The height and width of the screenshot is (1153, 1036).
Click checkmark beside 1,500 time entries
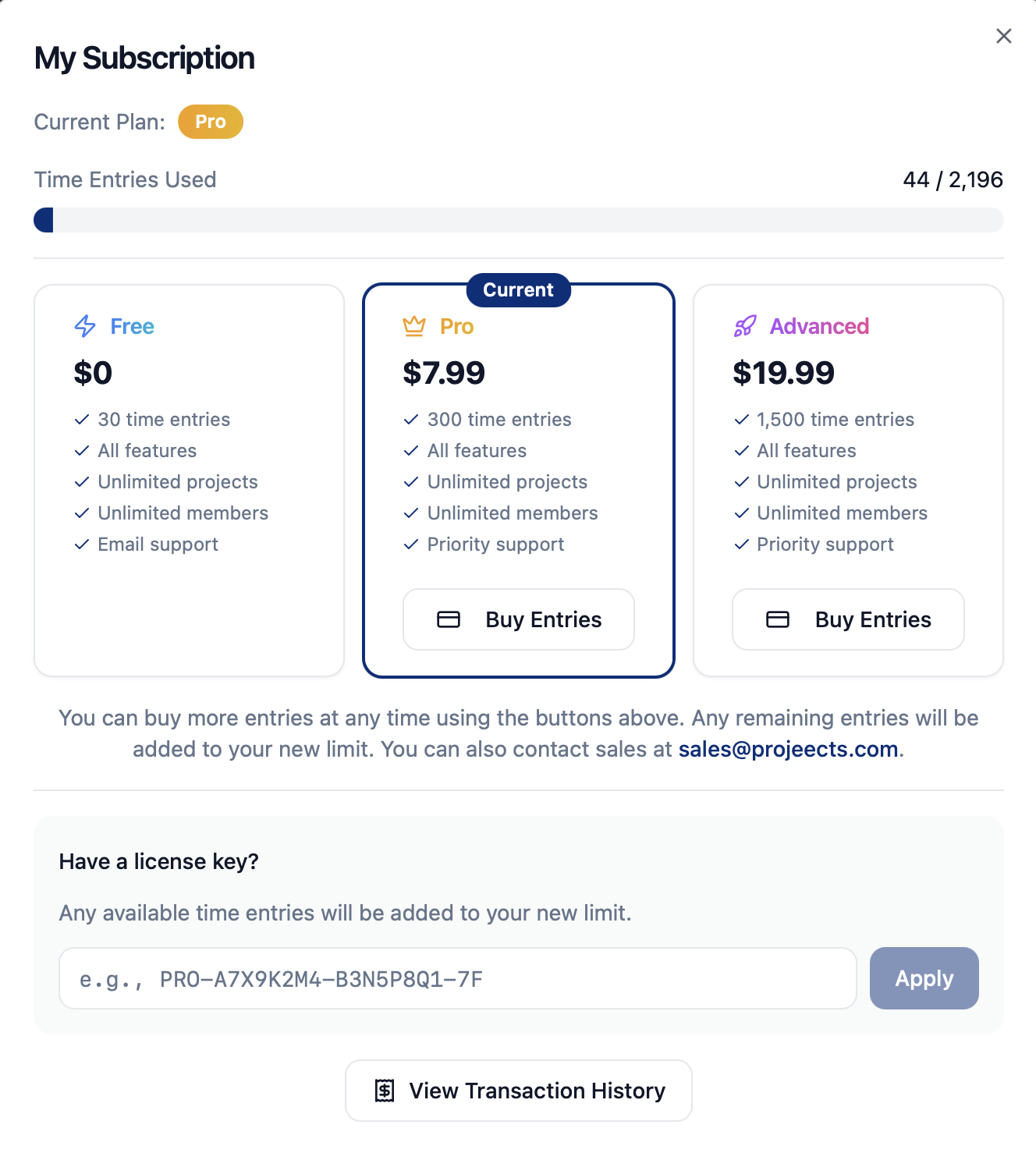(742, 420)
